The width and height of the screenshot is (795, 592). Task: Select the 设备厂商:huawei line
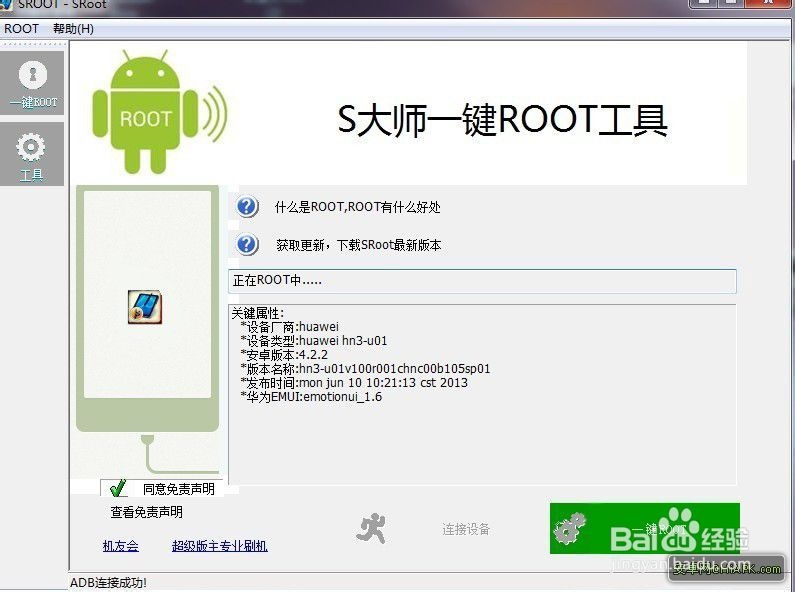point(290,327)
